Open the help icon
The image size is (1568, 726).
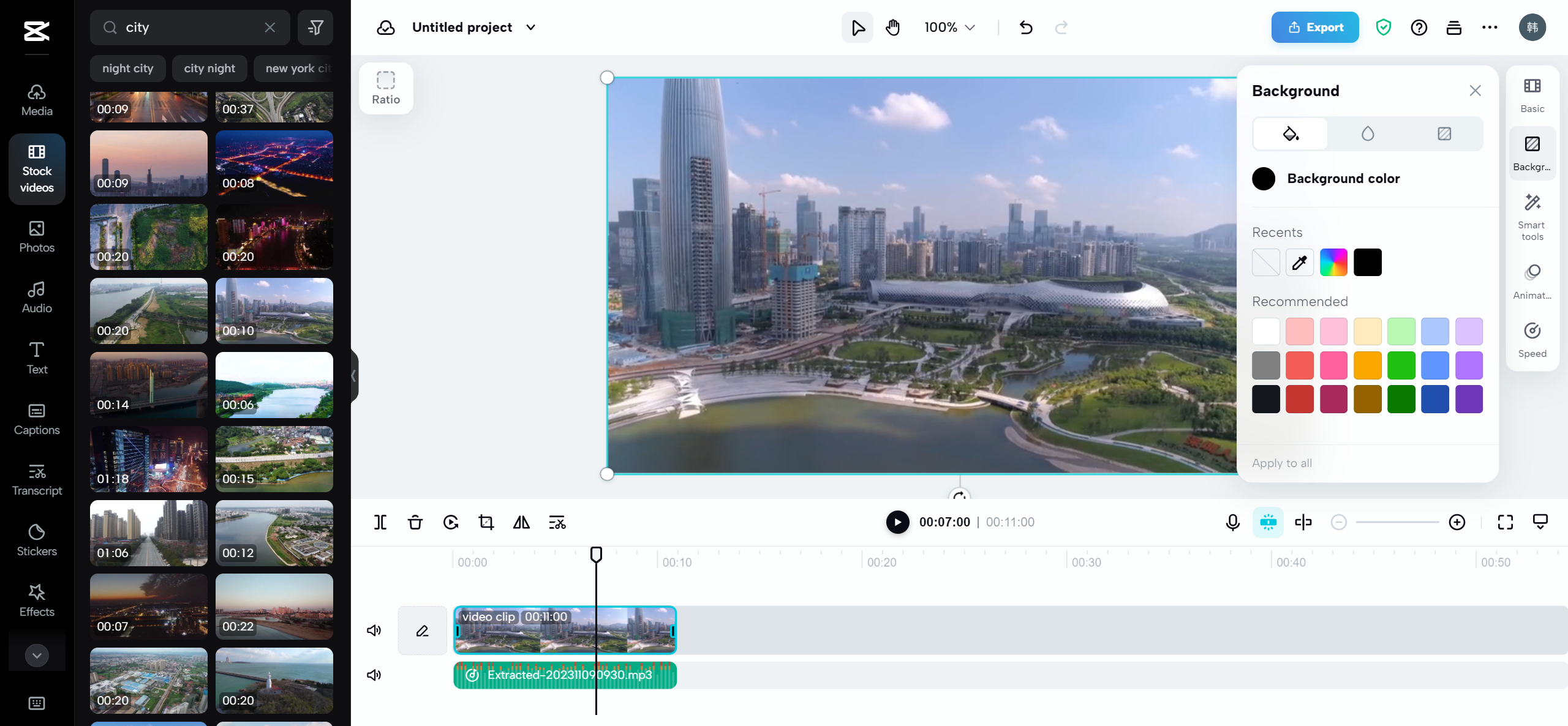point(1419,28)
